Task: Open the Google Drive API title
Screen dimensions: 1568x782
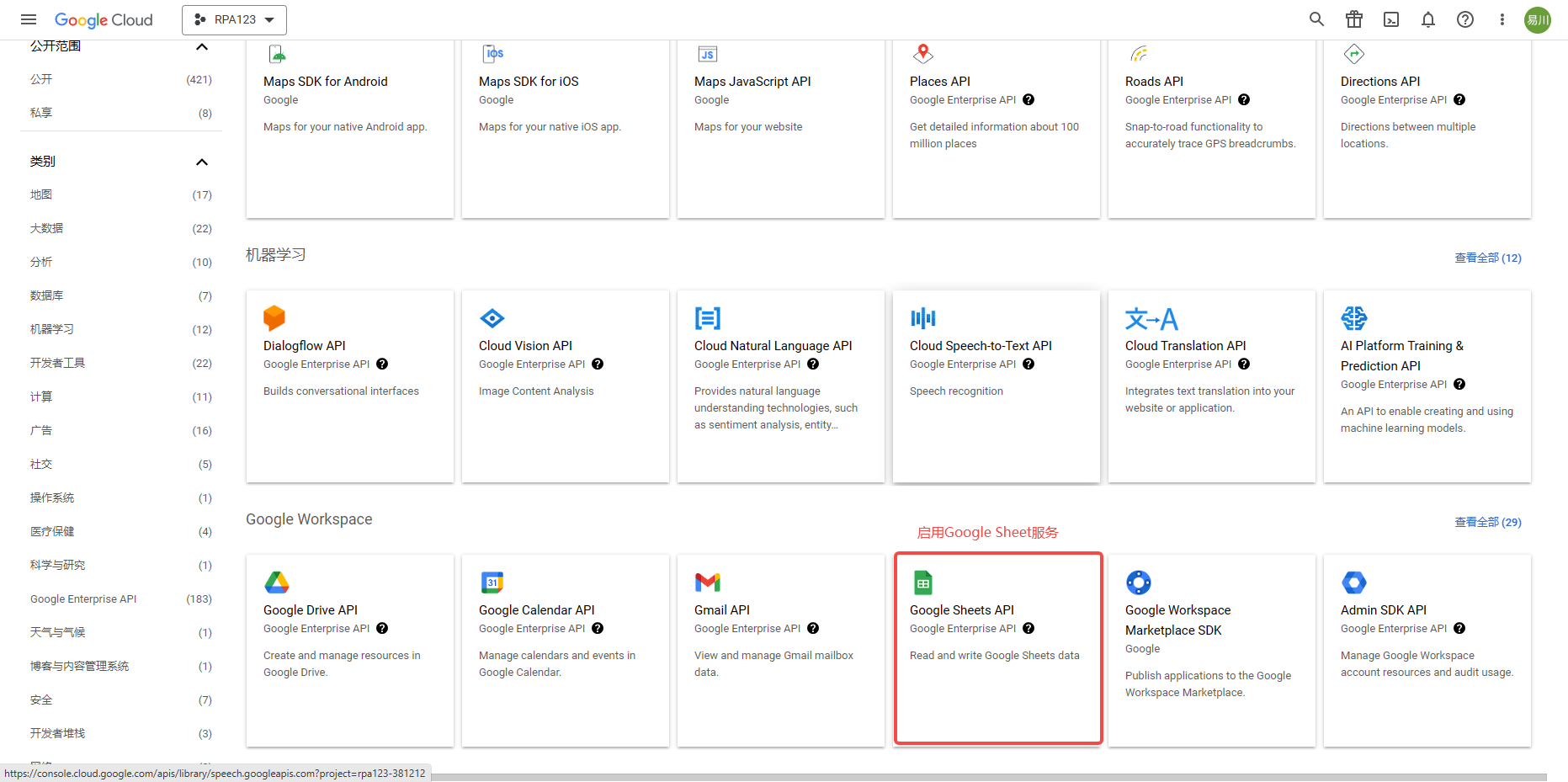Action: 310,609
